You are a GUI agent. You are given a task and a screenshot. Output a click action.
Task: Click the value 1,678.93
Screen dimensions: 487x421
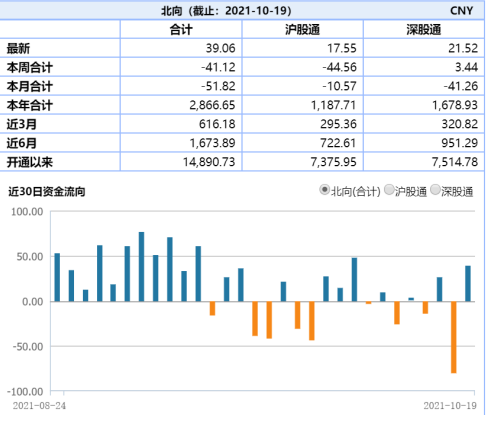[x=455, y=105]
